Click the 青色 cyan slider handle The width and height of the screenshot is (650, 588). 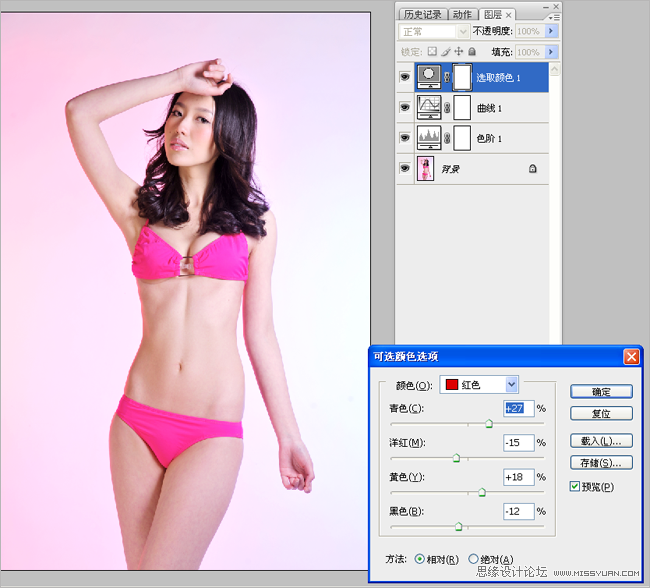[489, 423]
